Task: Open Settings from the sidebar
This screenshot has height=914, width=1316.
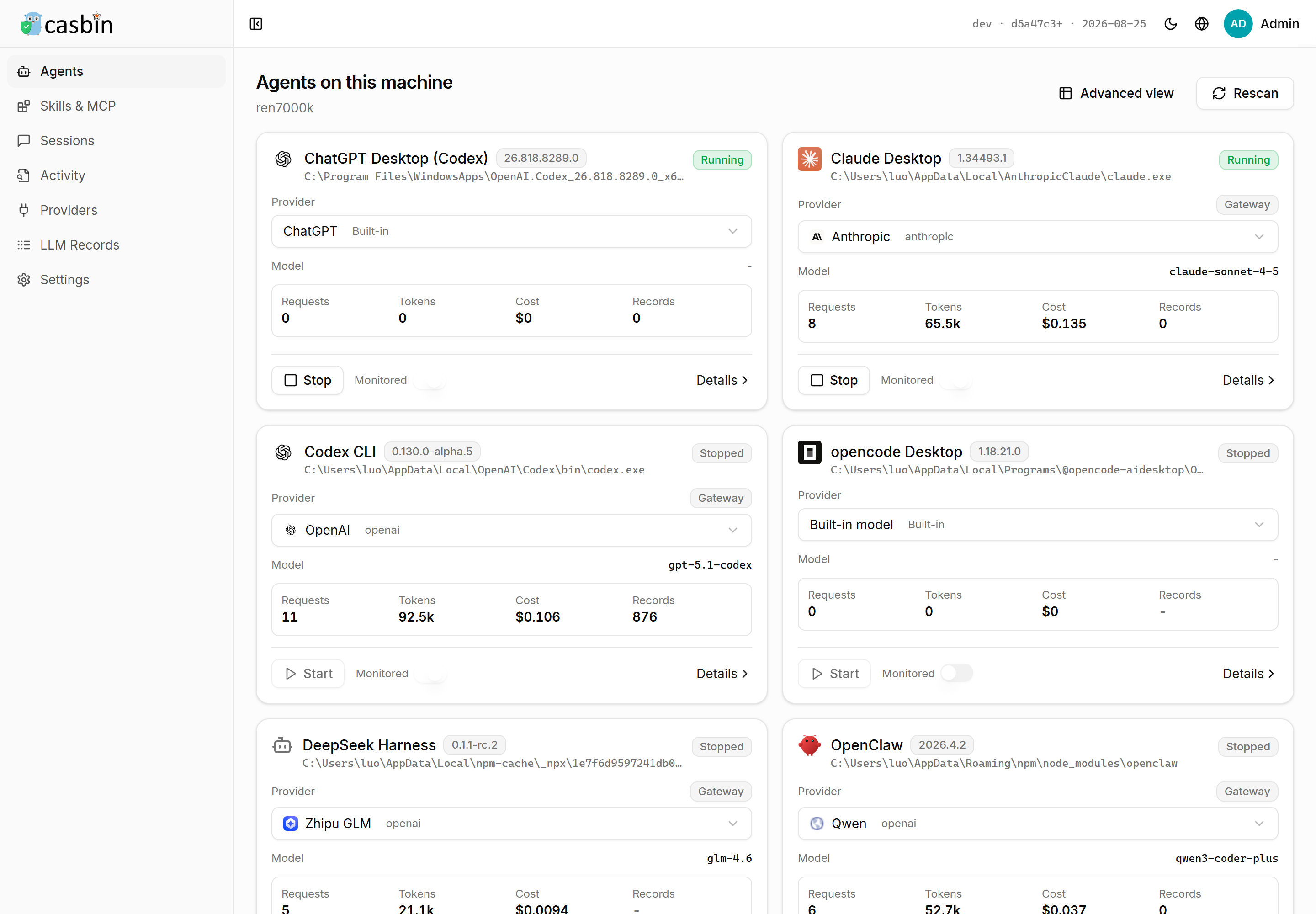Action: (116, 280)
